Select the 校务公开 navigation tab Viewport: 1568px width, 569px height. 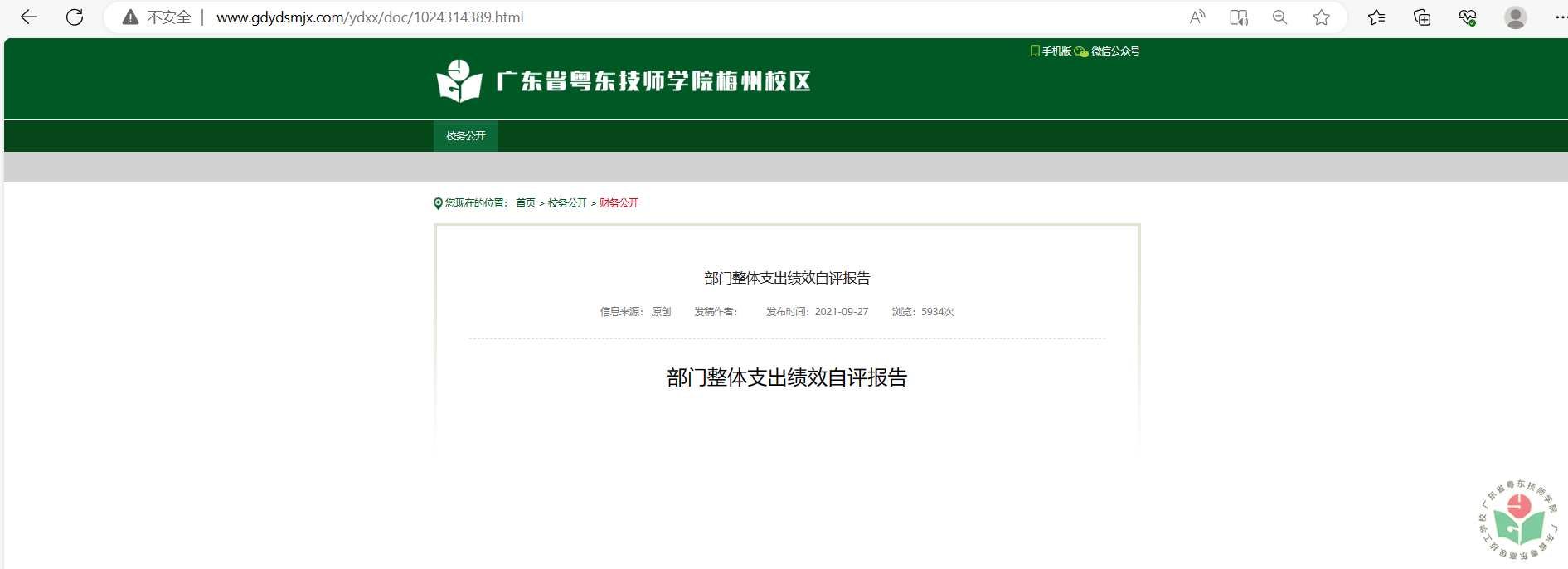465,136
